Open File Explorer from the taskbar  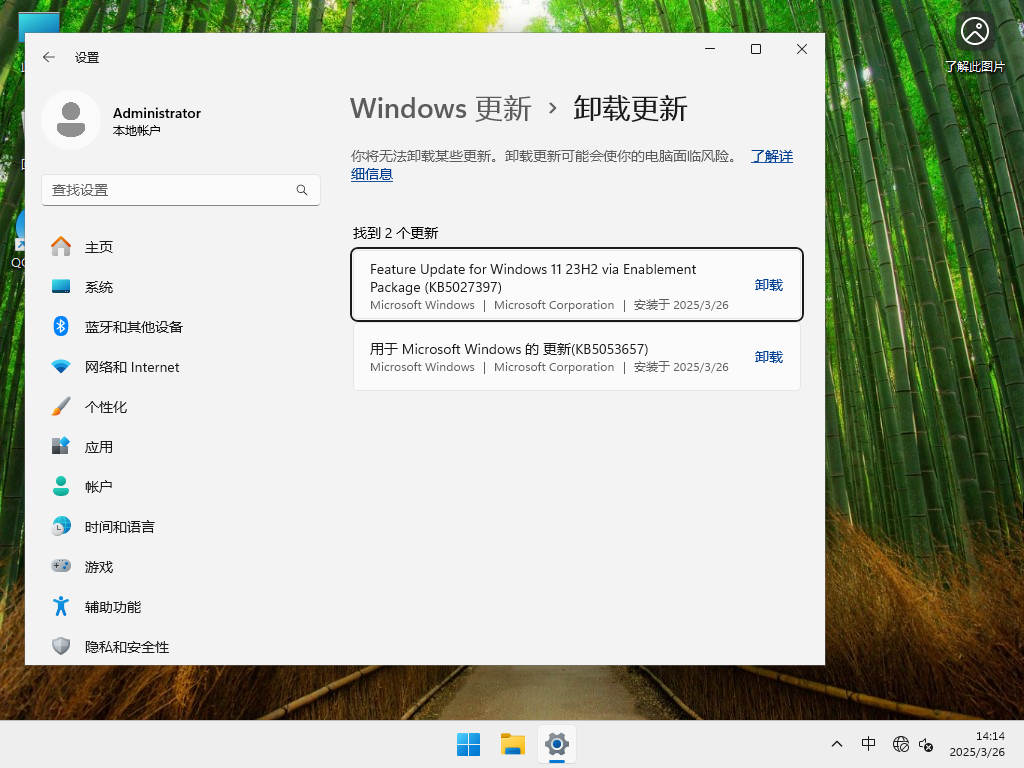click(x=512, y=744)
